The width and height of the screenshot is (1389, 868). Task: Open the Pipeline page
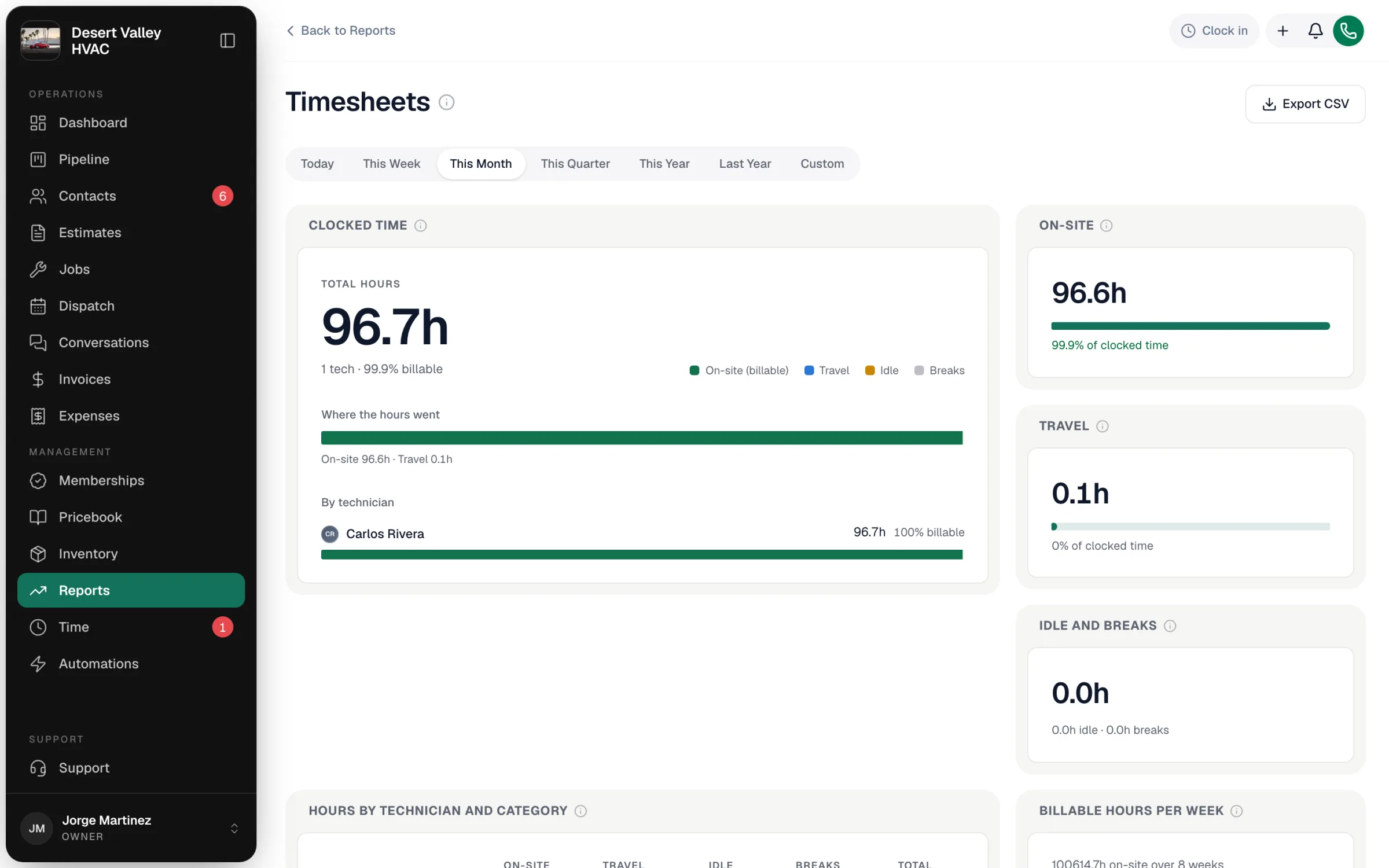pyautogui.click(x=131, y=159)
